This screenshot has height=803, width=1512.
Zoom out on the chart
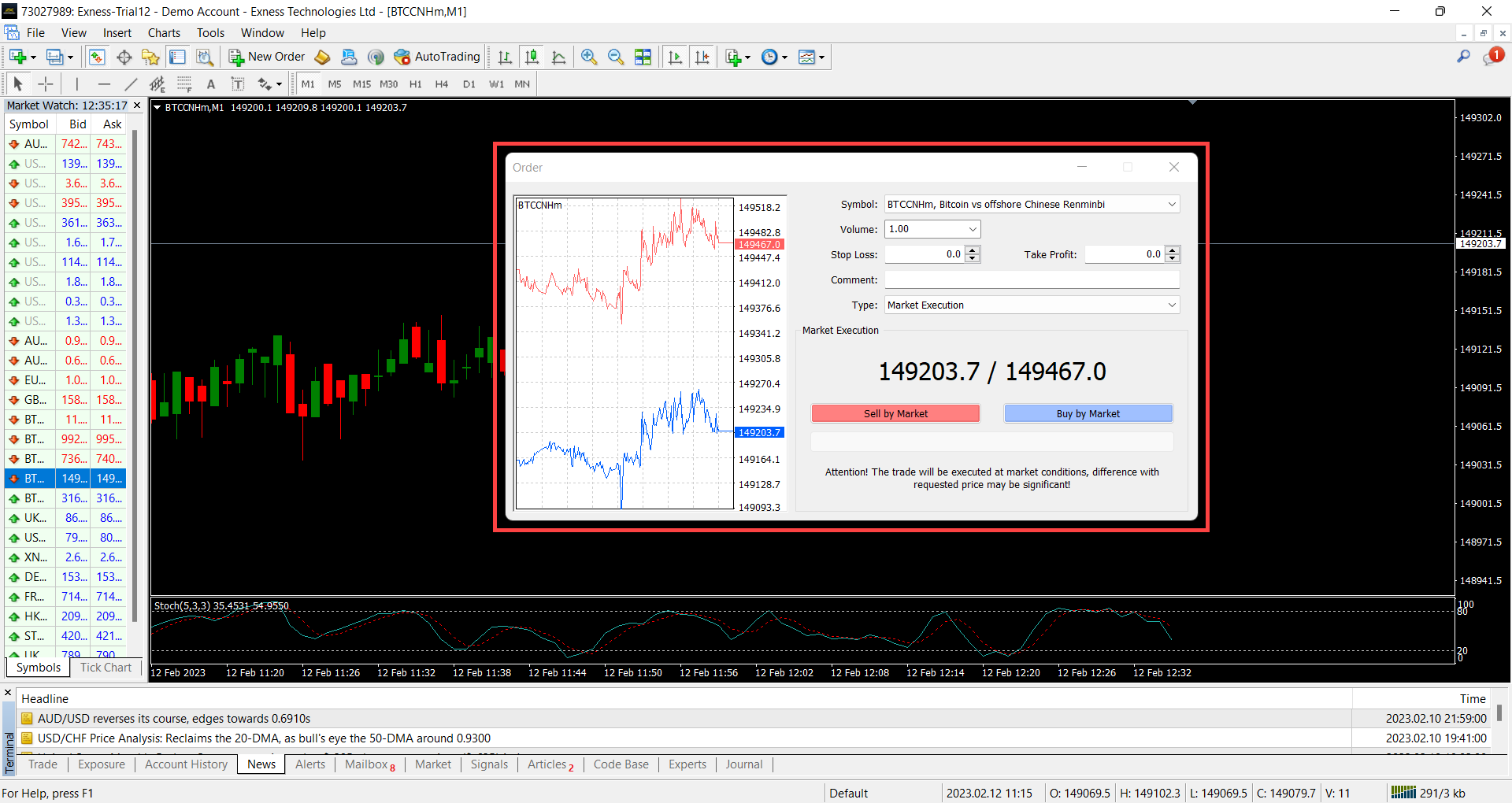[616, 57]
